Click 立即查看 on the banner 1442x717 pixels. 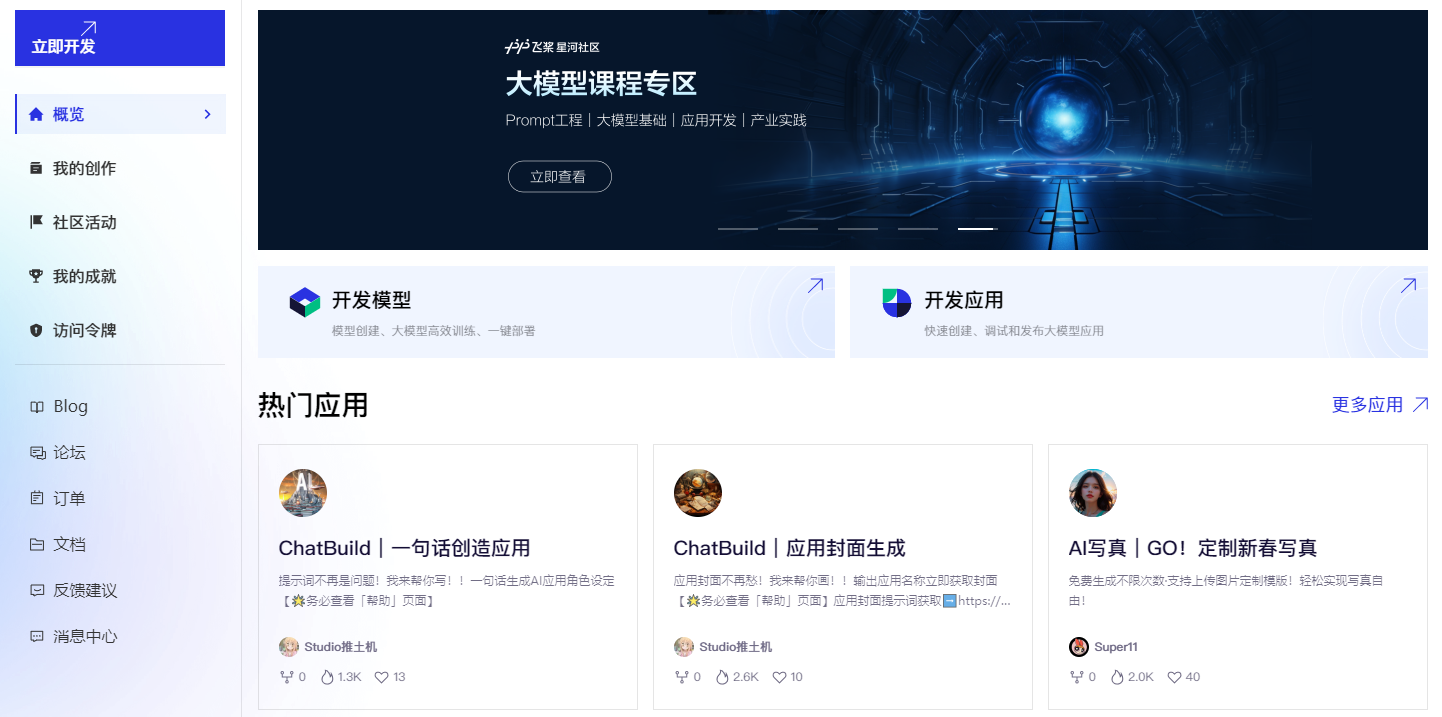(560, 176)
